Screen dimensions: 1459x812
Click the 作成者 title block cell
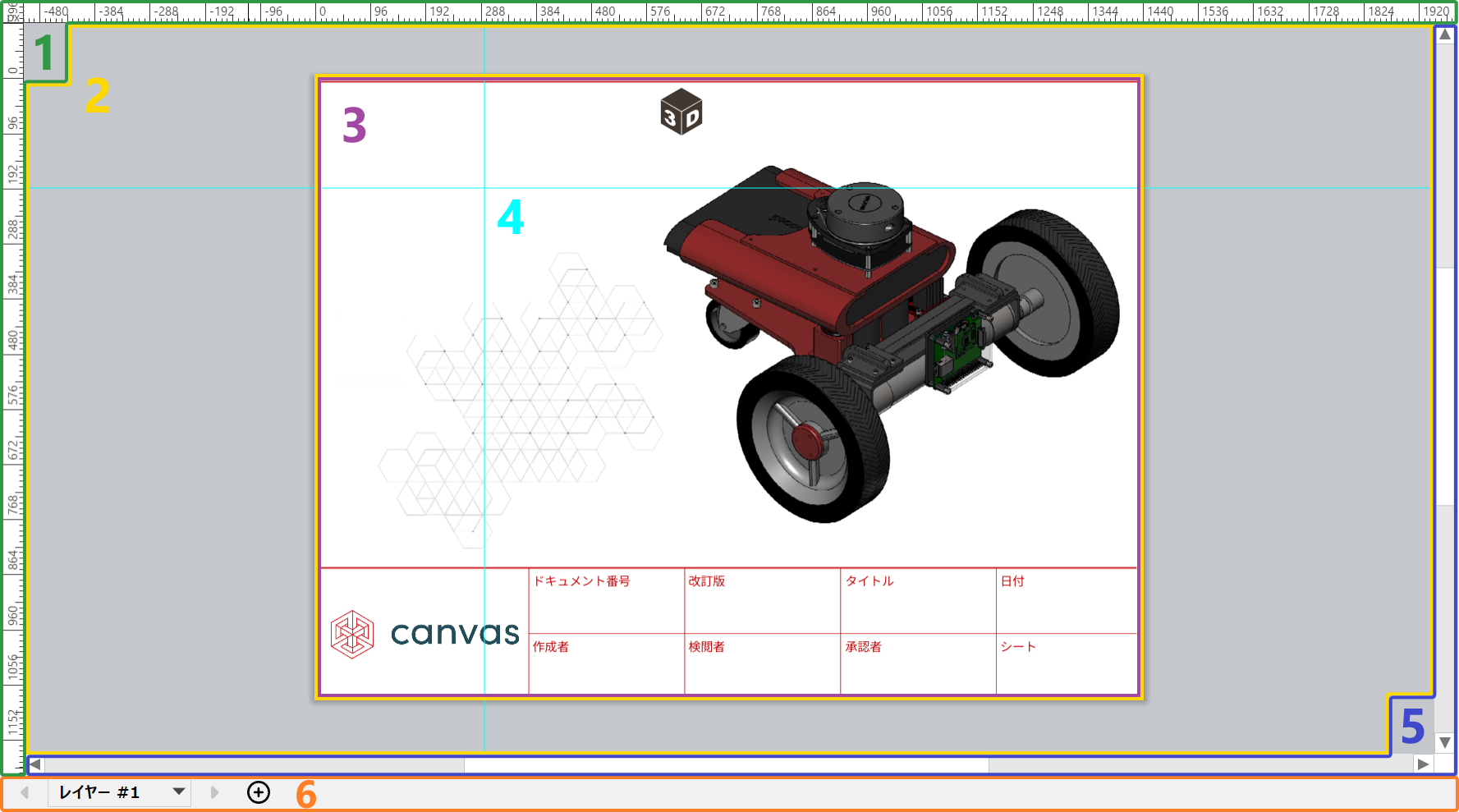click(606, 663)
